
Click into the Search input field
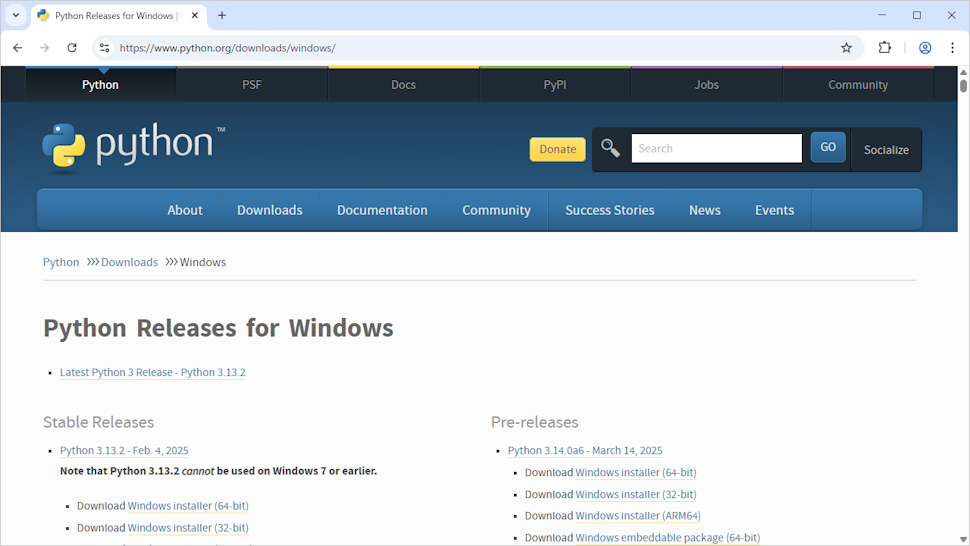716,148
